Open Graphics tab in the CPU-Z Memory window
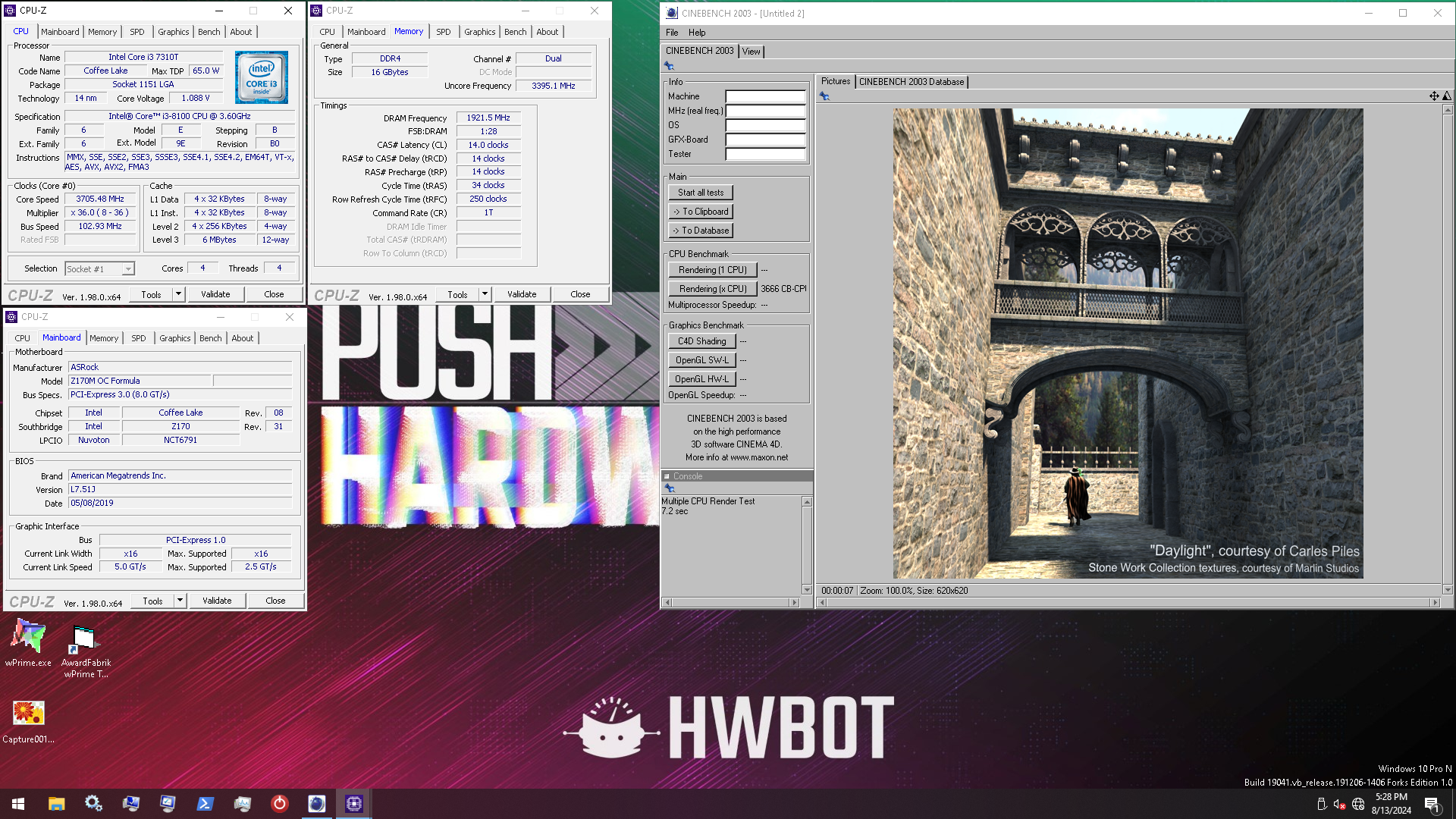Screen dimensions: 1456x819 pyautogui.click(x=480, y=32)
